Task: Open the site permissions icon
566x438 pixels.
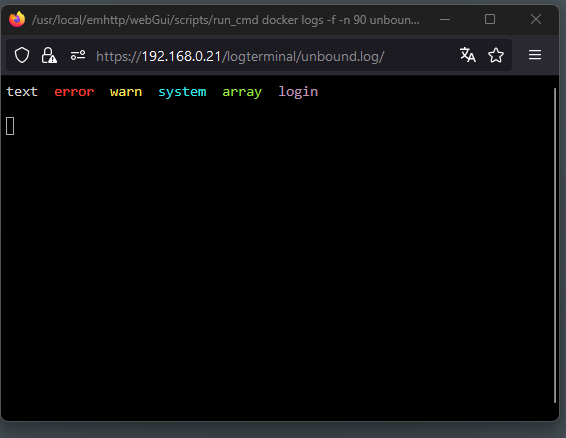Action: pyautogui.click(x=78, y=56)
